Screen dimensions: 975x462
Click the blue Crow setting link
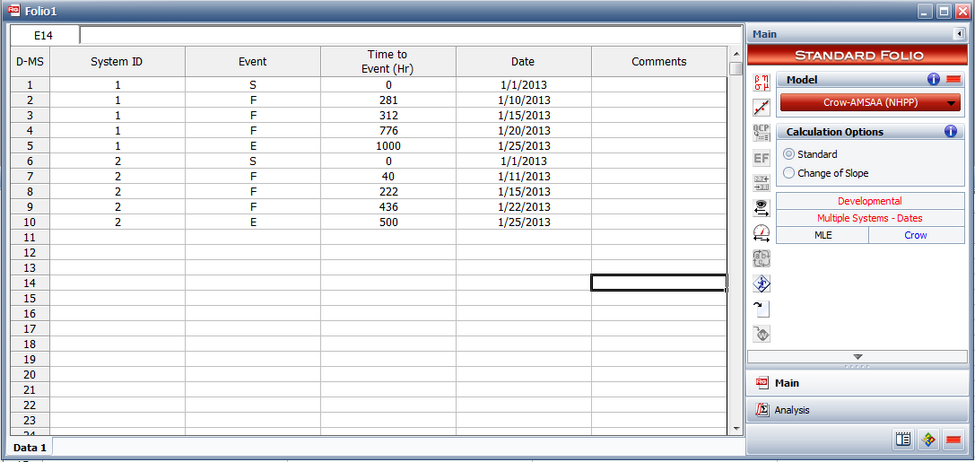click(916, 235)
